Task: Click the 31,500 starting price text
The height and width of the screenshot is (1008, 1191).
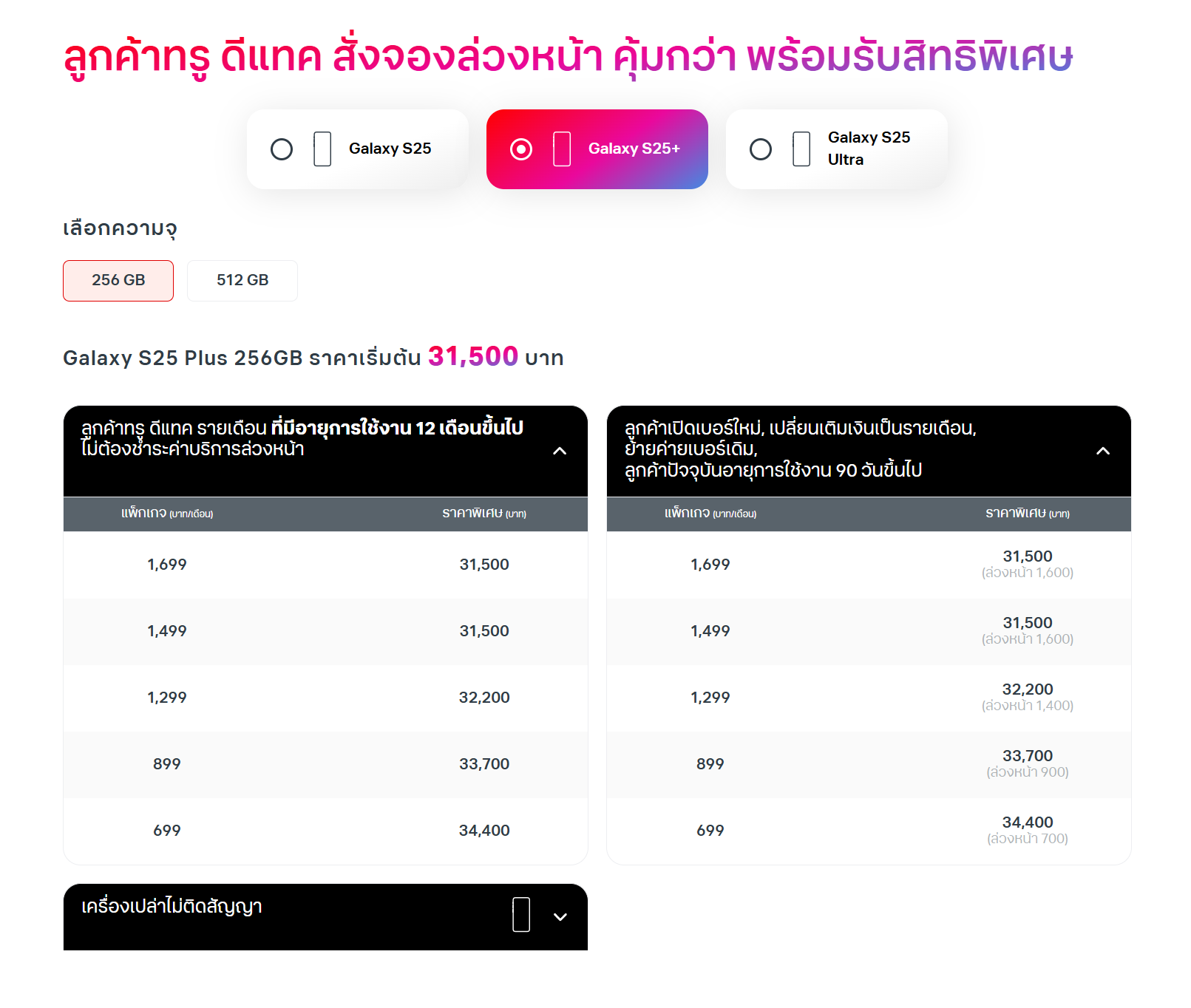Action: click(x=472, y=357)
